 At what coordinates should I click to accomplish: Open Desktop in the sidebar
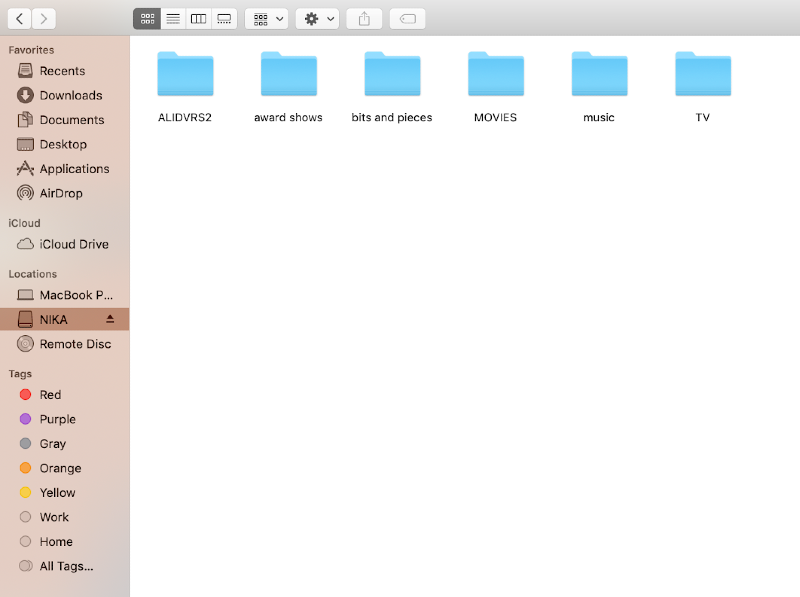[x=65, y=144]
